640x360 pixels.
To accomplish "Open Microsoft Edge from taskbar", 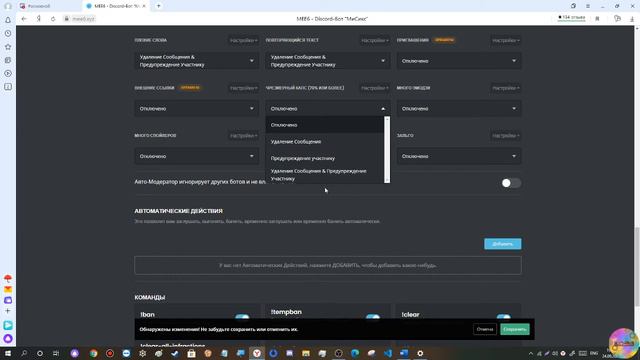I will (x=355, y=353).
